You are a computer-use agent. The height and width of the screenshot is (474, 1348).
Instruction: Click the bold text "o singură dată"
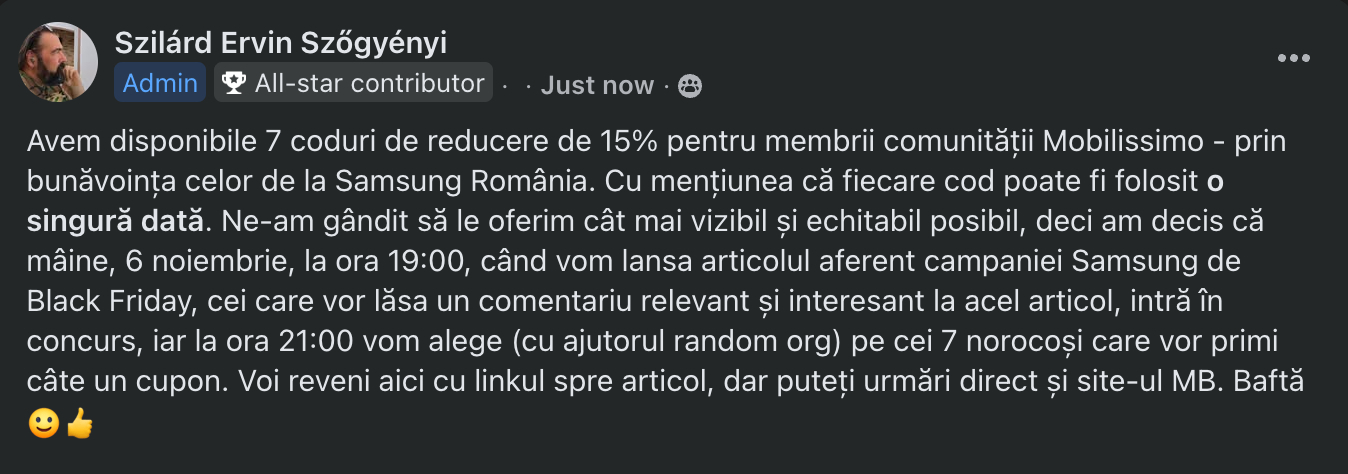110,218
